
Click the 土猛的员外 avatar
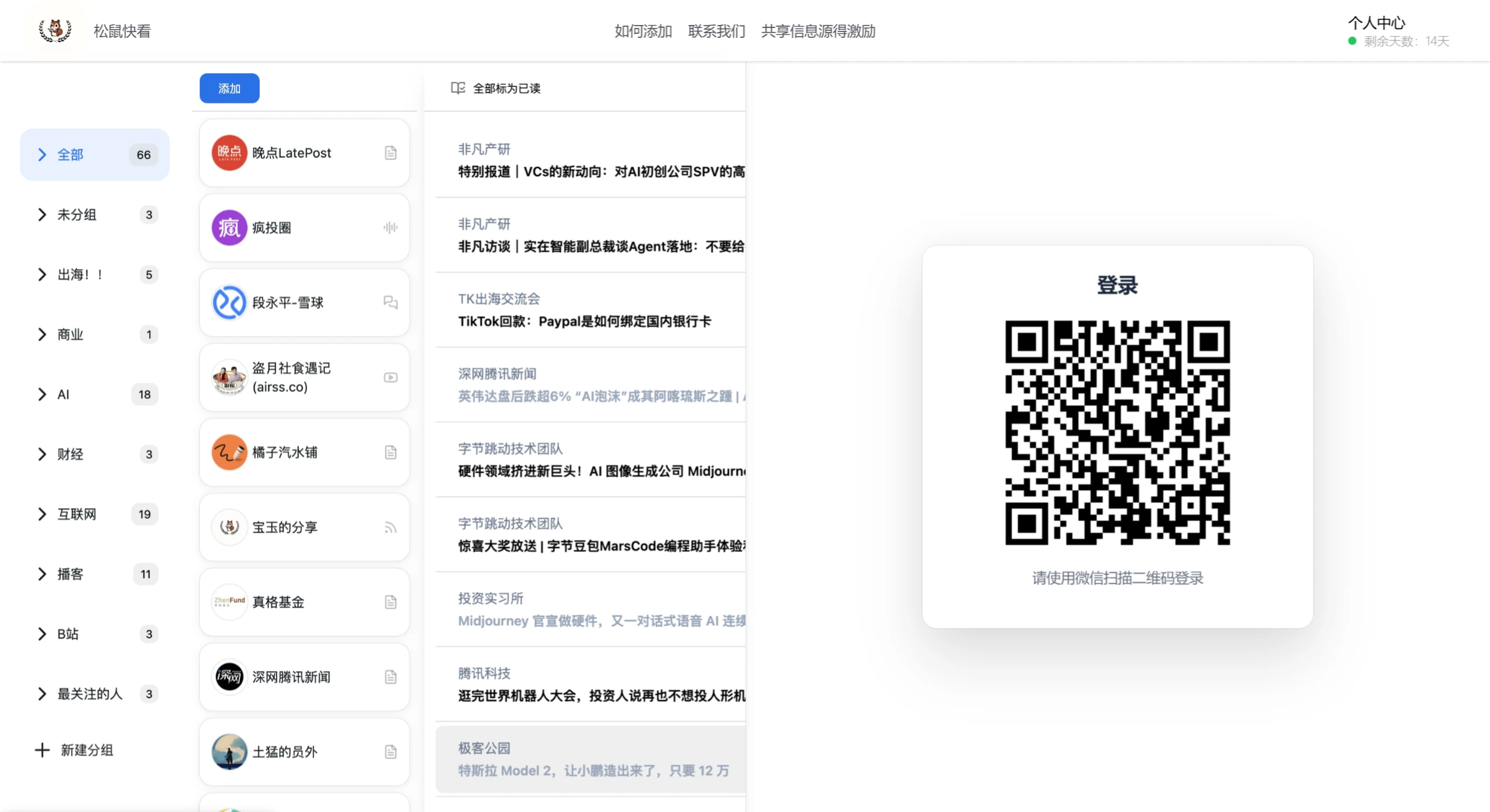pos(229,751)
